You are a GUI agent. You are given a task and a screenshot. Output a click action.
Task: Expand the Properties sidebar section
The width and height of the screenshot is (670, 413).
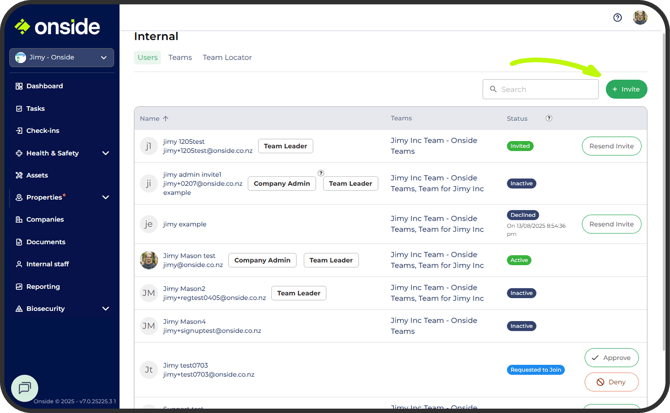pos(105,198)
